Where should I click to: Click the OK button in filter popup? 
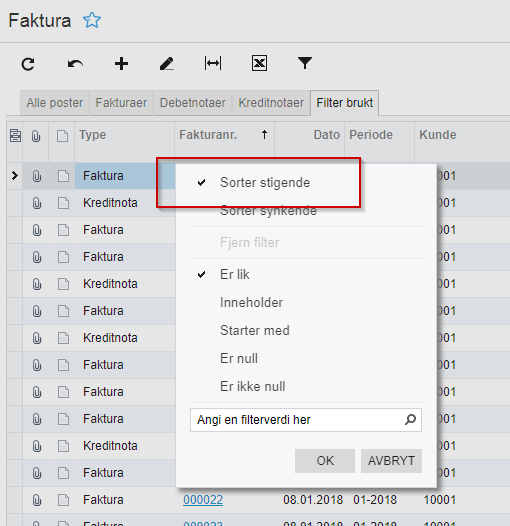pos(325,461)
